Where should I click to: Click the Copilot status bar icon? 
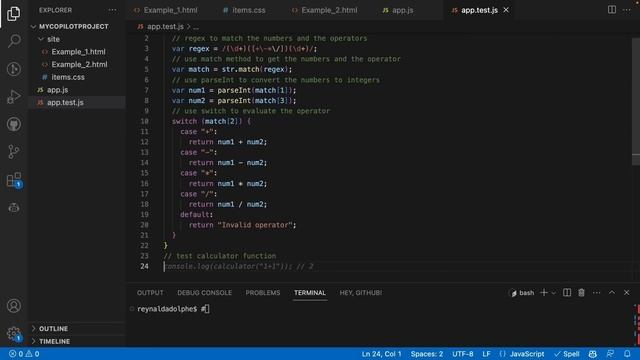593,354
